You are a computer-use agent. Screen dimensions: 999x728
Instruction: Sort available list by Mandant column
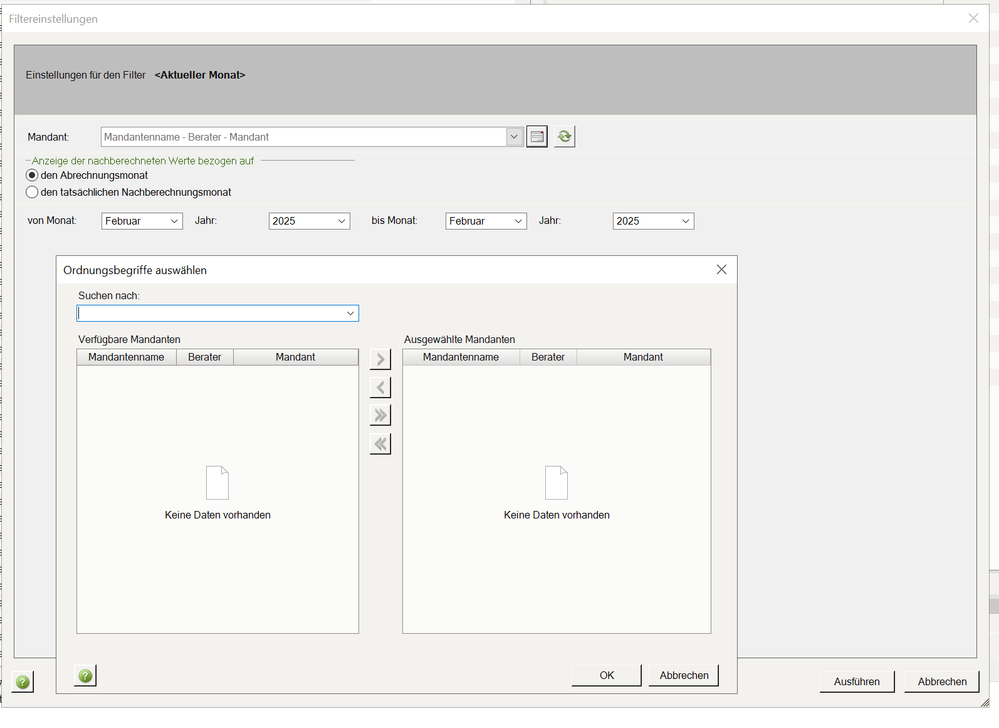click(x=296, y=357)
